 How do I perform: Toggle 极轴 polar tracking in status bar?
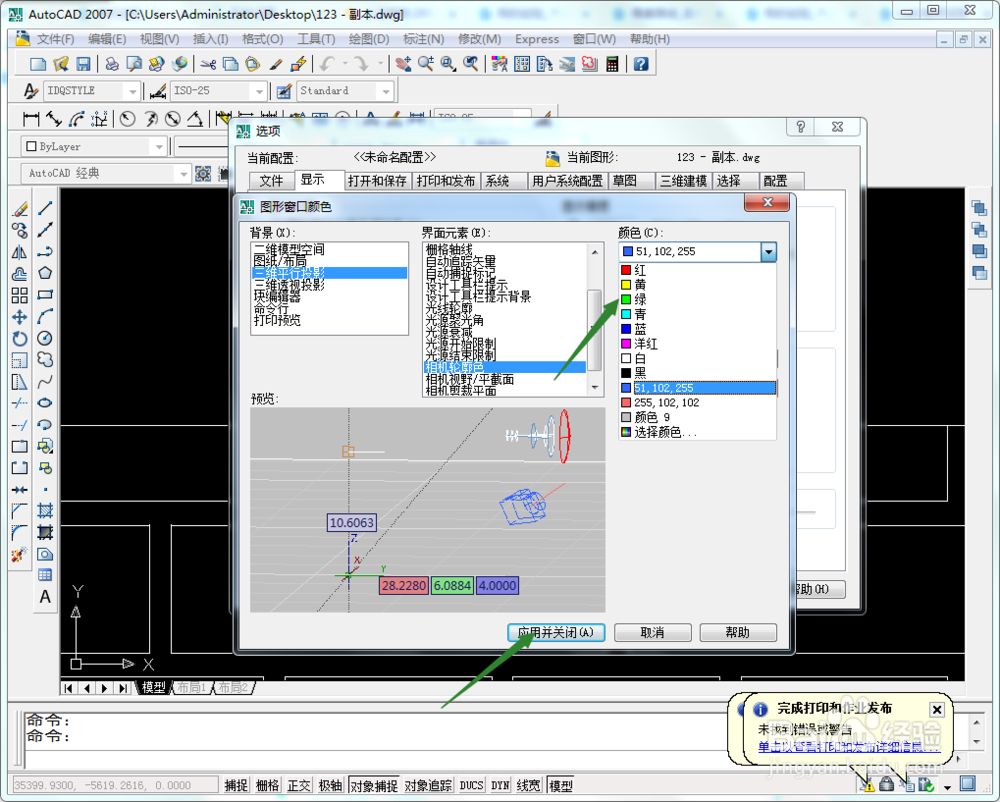click(x=330, y=785)
